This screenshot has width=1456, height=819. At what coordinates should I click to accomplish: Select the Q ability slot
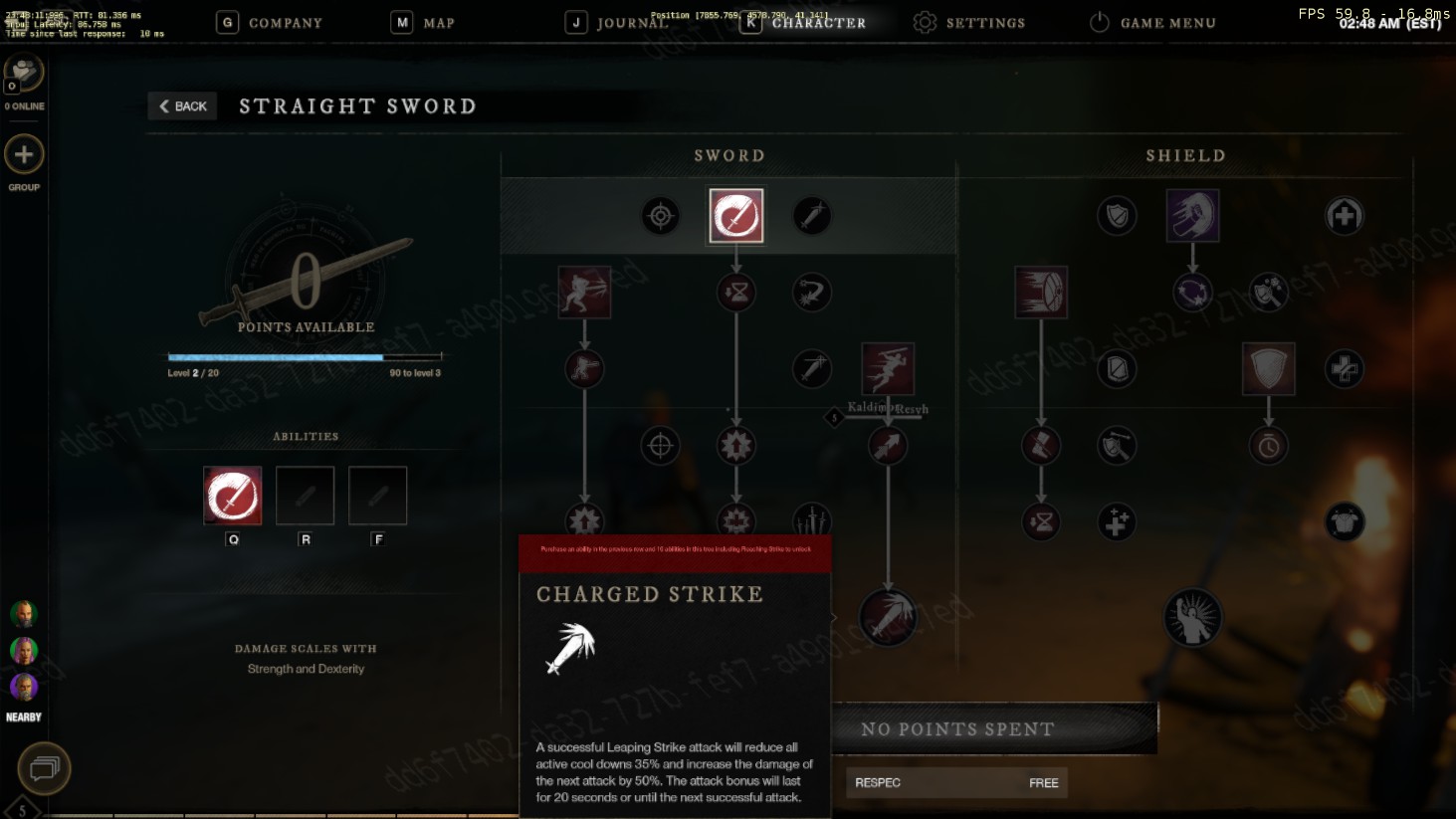tap(233, 495)
